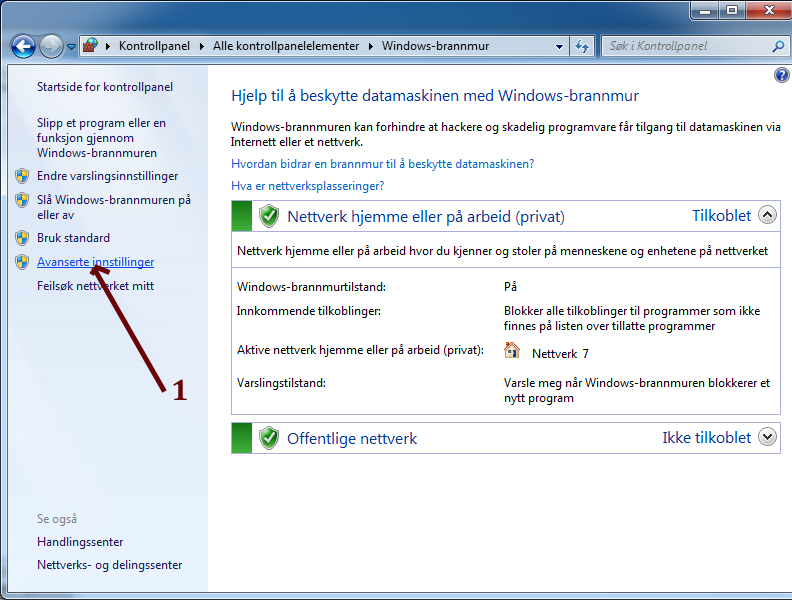Image resolution: width=792 pixels, height=600 pixels.
Task: Click green shield icon of private network
Action: tap(269, 216)
